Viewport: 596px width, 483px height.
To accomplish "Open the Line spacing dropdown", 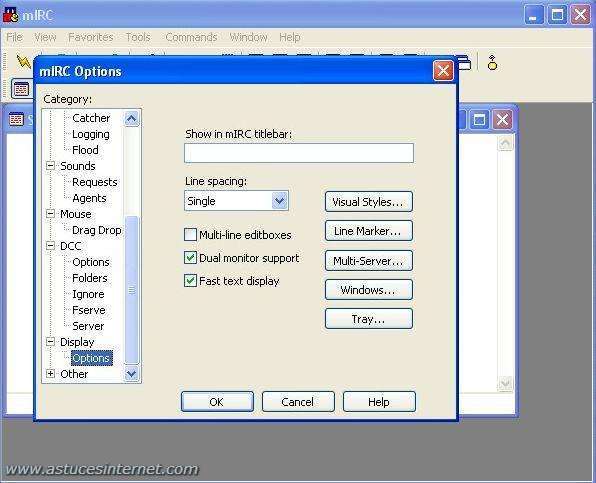I will [x=280, y=201].
